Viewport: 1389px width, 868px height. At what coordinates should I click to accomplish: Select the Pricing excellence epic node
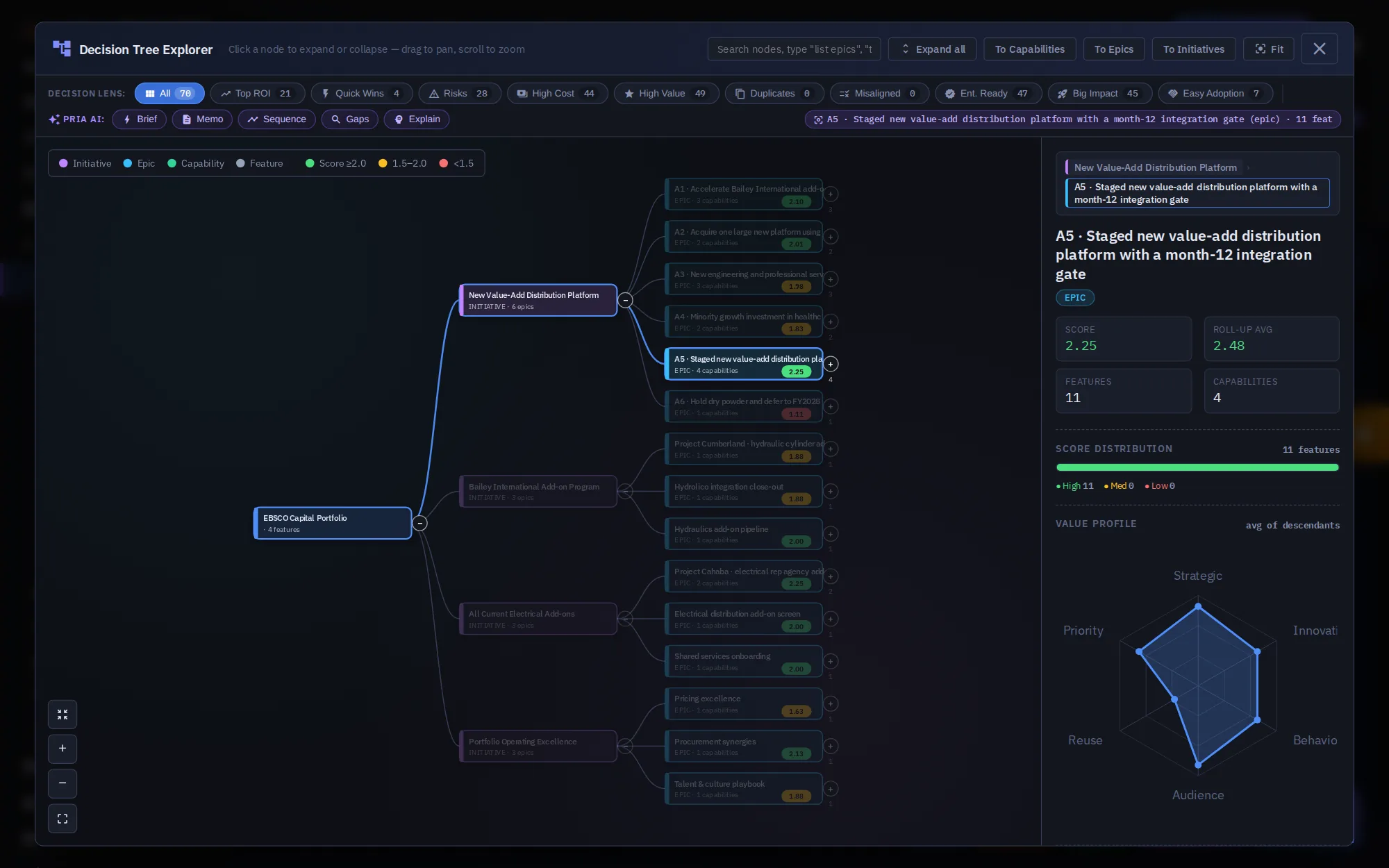coord(744,704)
